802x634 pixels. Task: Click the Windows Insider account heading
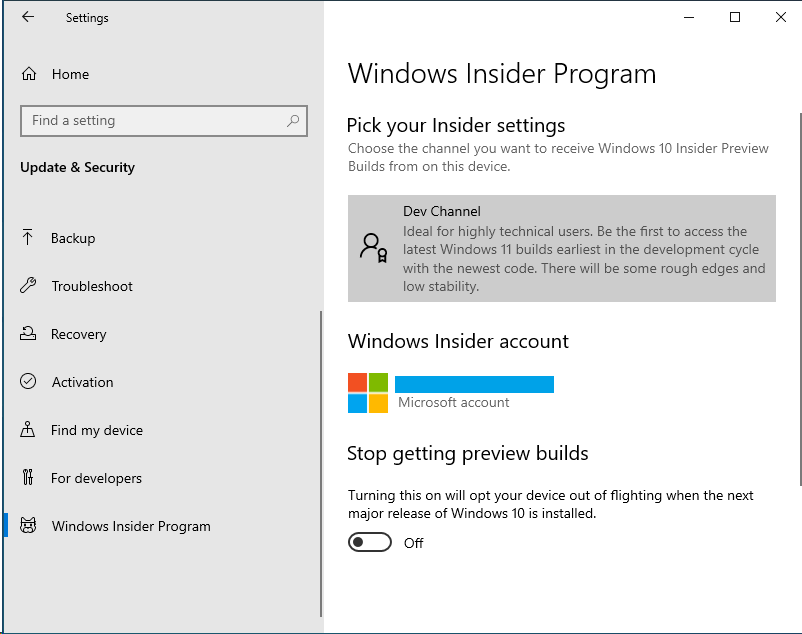click(458, 341)
